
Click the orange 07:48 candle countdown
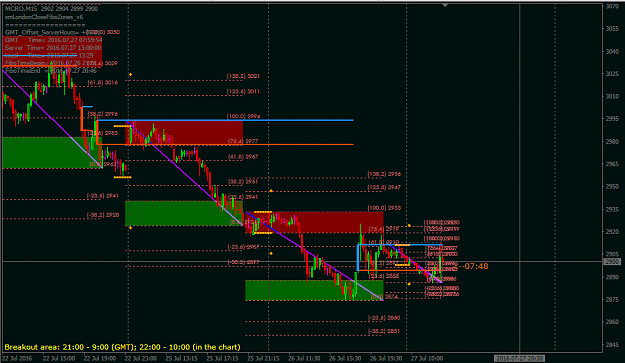point(476,266)
